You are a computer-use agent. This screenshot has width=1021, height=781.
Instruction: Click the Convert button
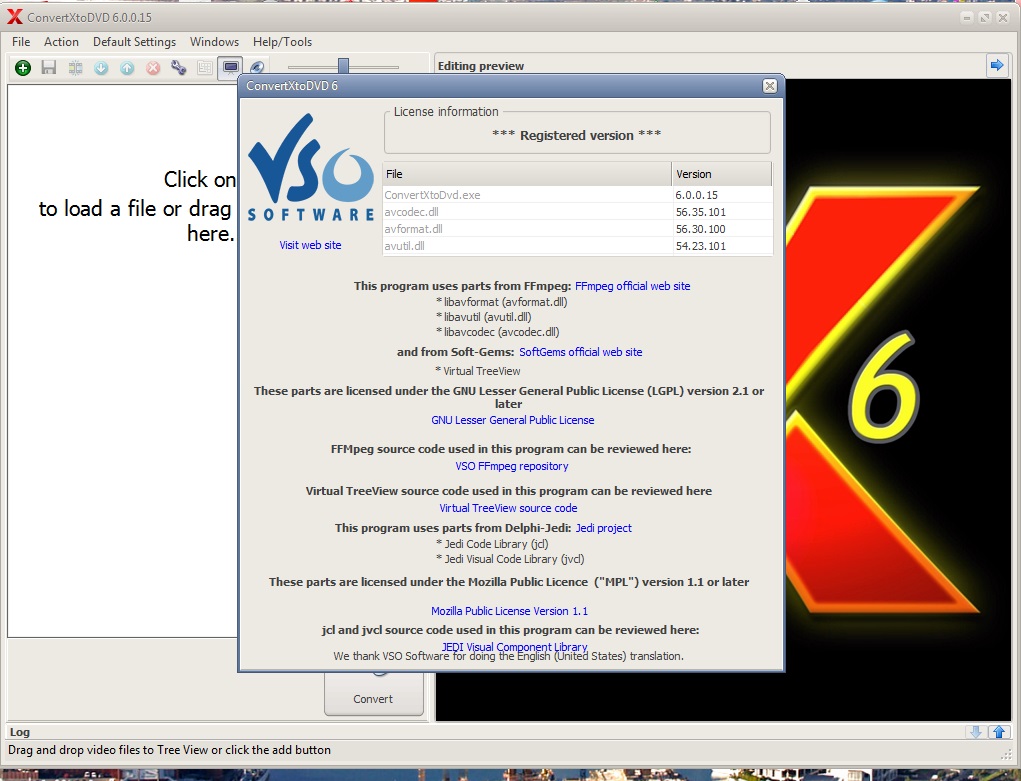[374, 696]
